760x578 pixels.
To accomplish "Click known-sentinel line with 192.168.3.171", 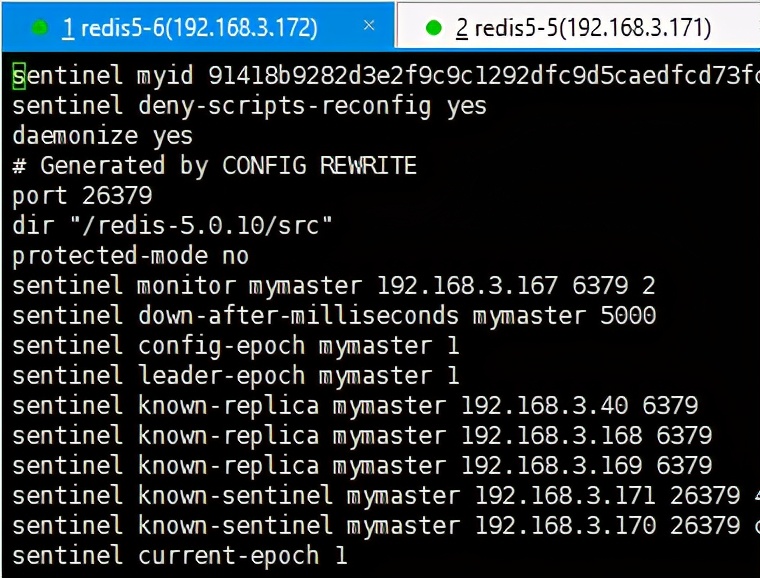I will (386, 496).
